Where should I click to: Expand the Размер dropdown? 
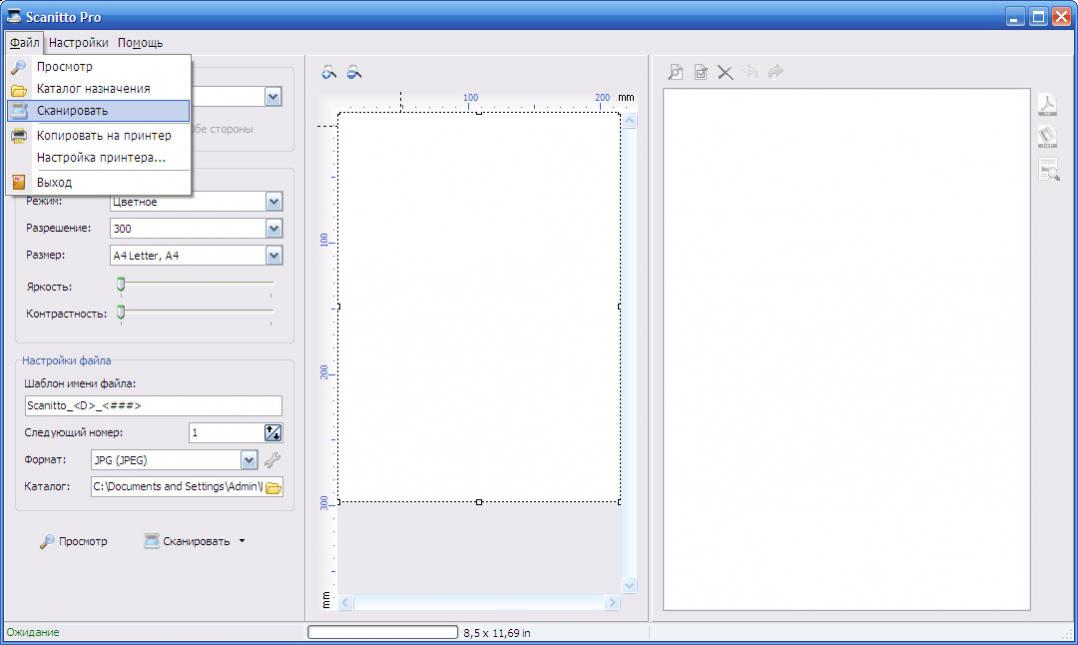[x=274, y=256]
